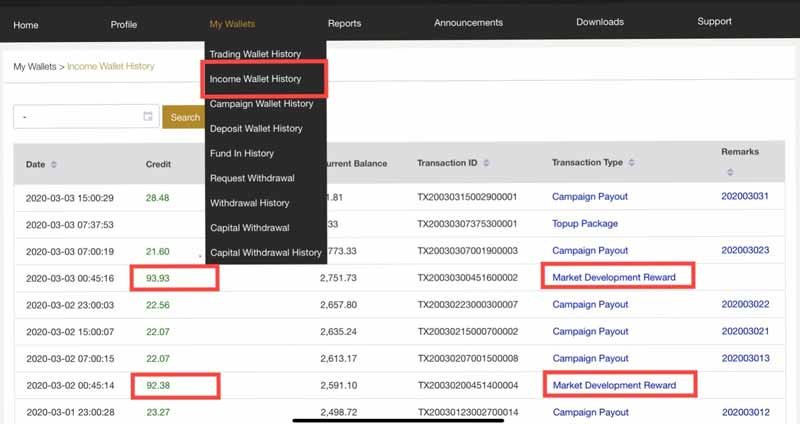Open My Wallets menu

pyautogui.click(x=232, y=24)
